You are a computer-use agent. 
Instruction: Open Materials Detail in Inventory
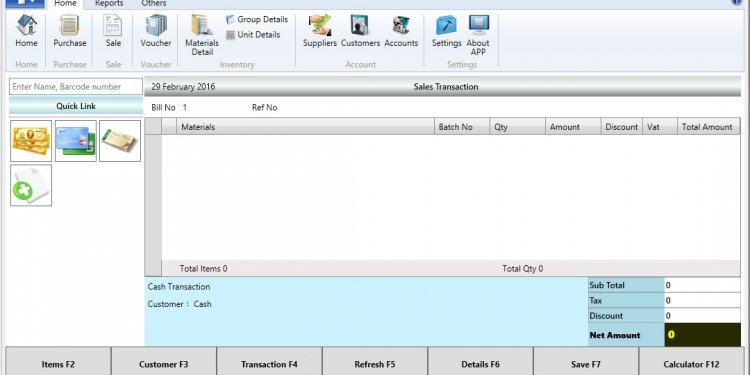coord(202,35)
